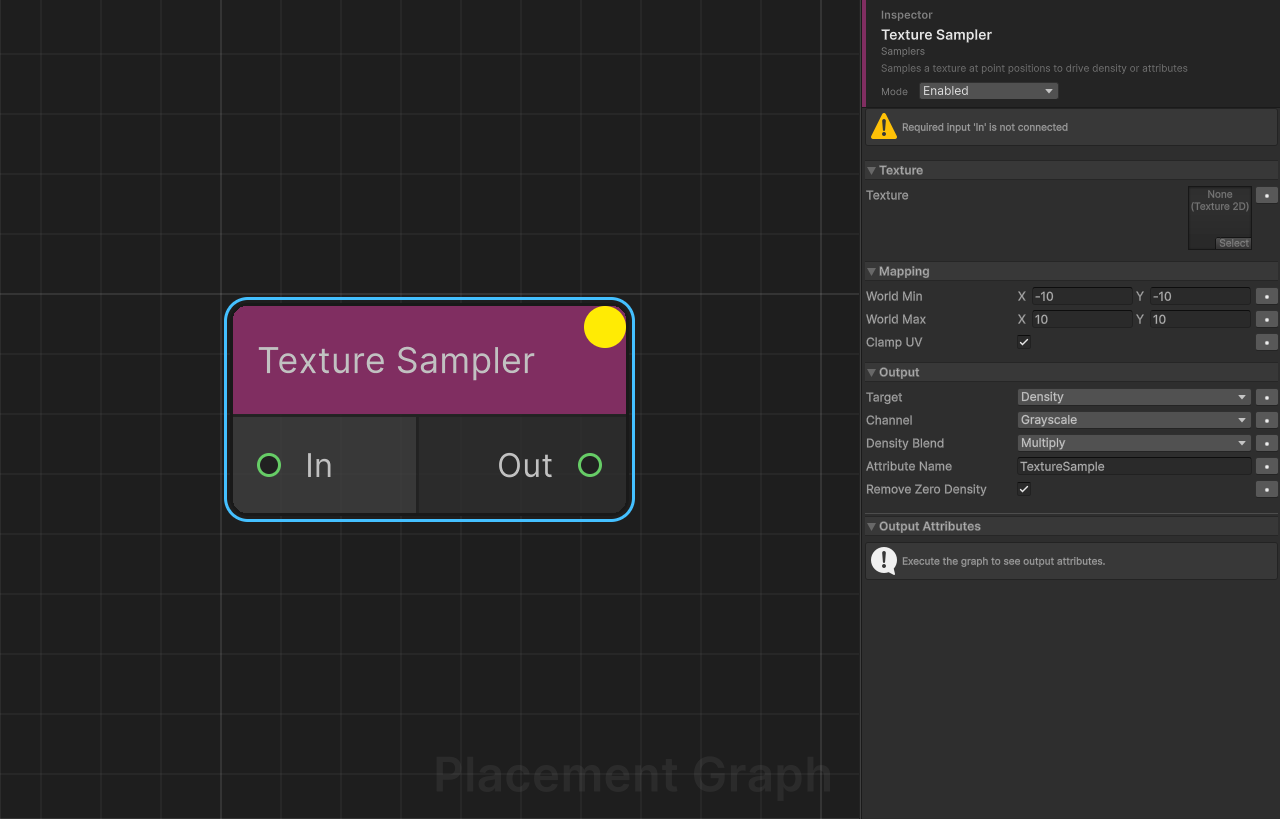Click the warning icon beside the required input message

(884, 126)
